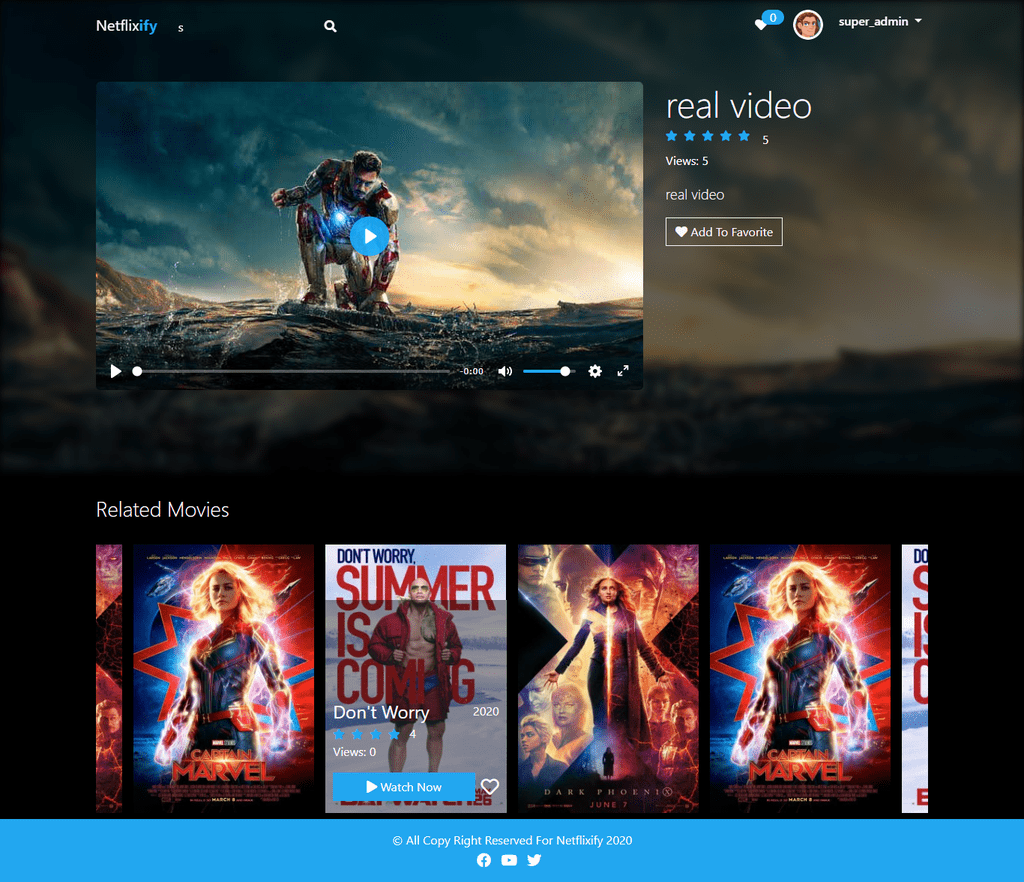Image resolution: width=1024 pixels, height=882 pixels.
Task: Enter fullscreen mode in the player
Action: (x=623, y=371)
